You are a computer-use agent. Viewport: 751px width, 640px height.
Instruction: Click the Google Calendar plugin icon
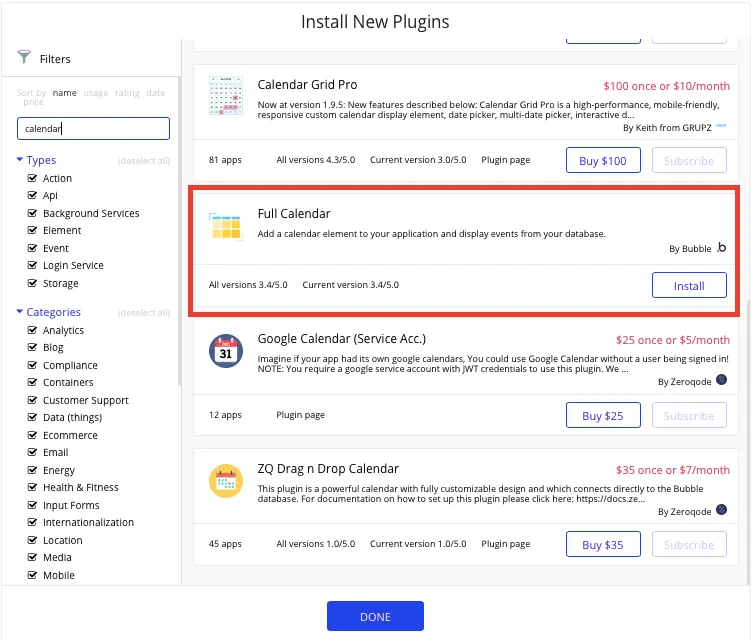coord(226,351)
